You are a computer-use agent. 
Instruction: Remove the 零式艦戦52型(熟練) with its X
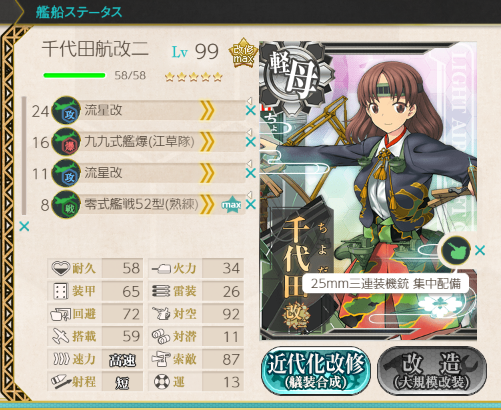pos(251,204)
